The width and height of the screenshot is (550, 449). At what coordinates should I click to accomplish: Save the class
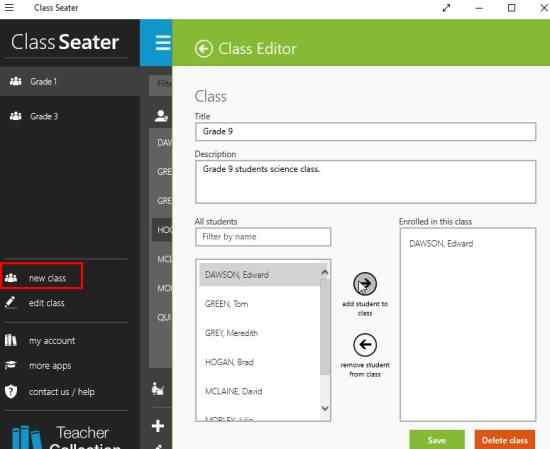click(x=437, y=440)
